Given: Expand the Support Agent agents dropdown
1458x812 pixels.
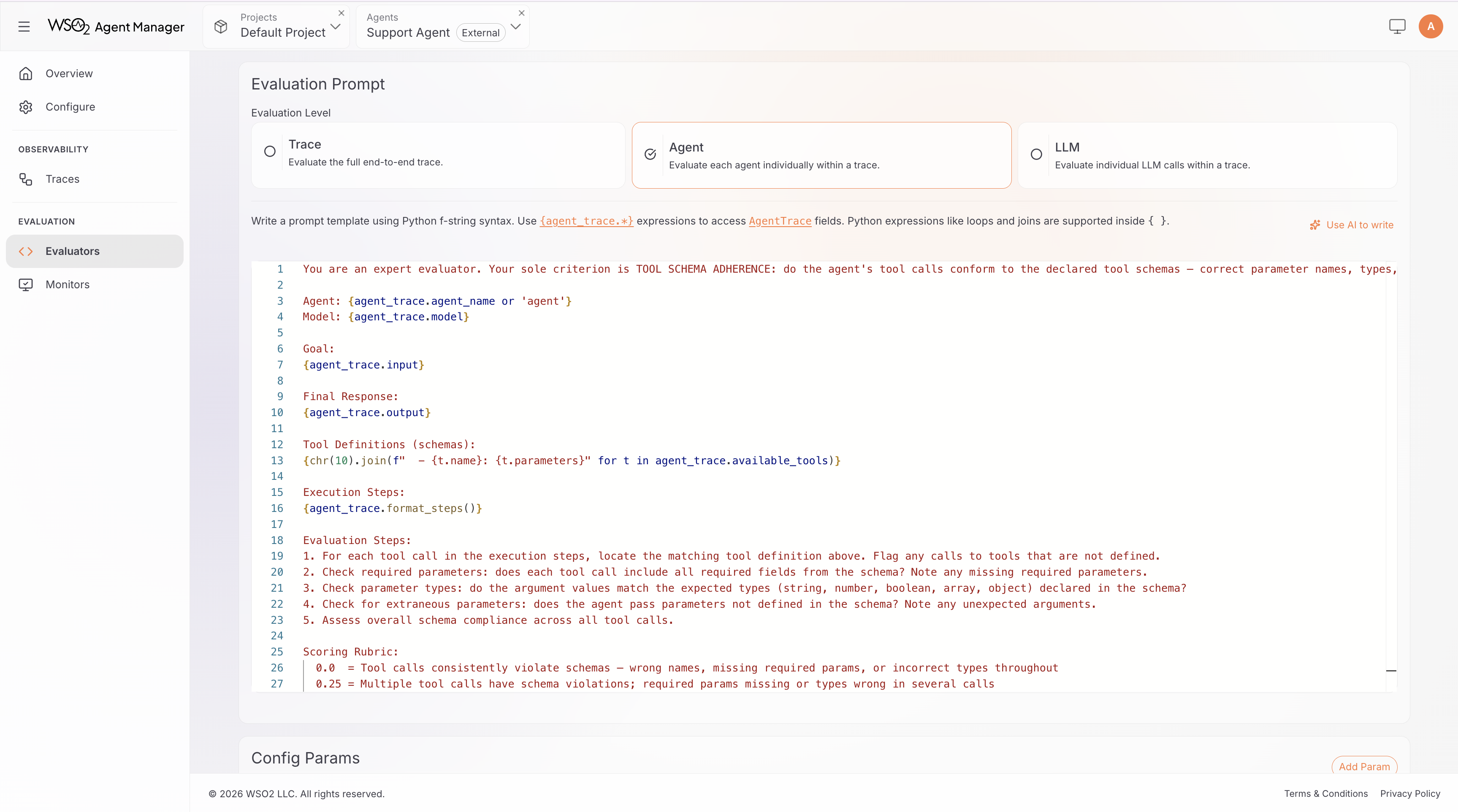Looking at the screenshot, I should click(x=515, y=26).
